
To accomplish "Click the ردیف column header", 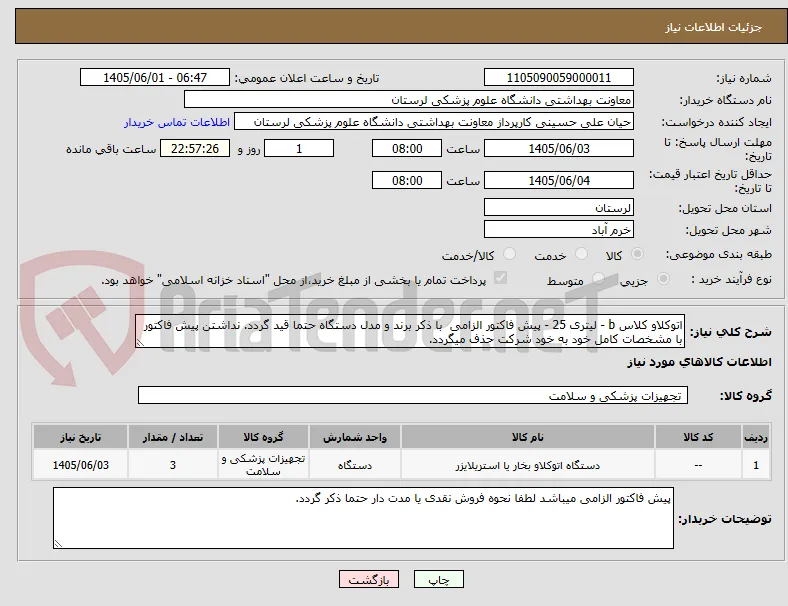I will click(756, 437).
